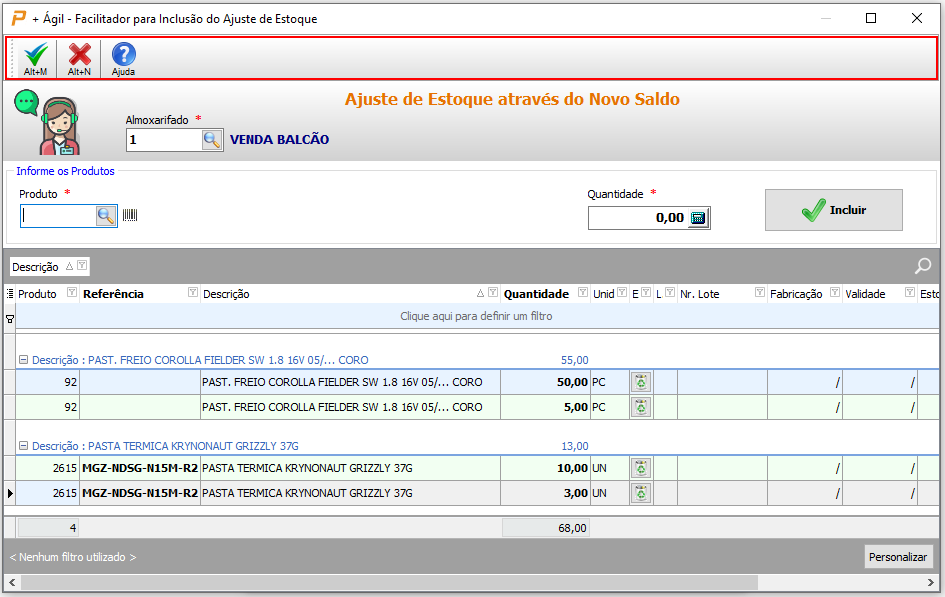Screen dimensions: 945x597
Task: Open filter on Validade column
Action: pos(909,293)
